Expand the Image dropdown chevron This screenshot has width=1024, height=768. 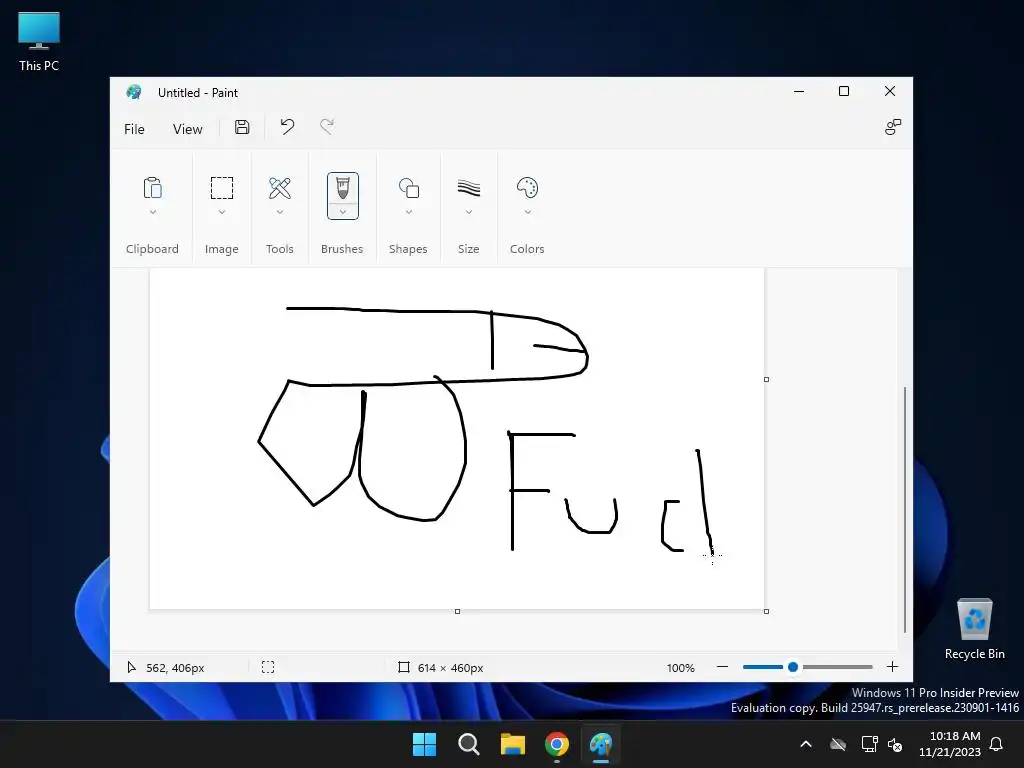click(221, 212)
